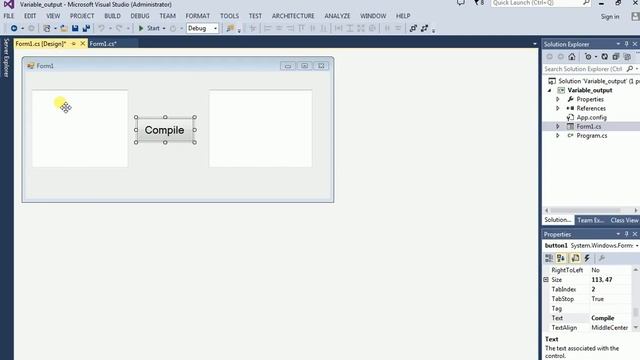Open the PROJECT menu
The width and height of the screenshot is (640, 360).
coord(82,16)
